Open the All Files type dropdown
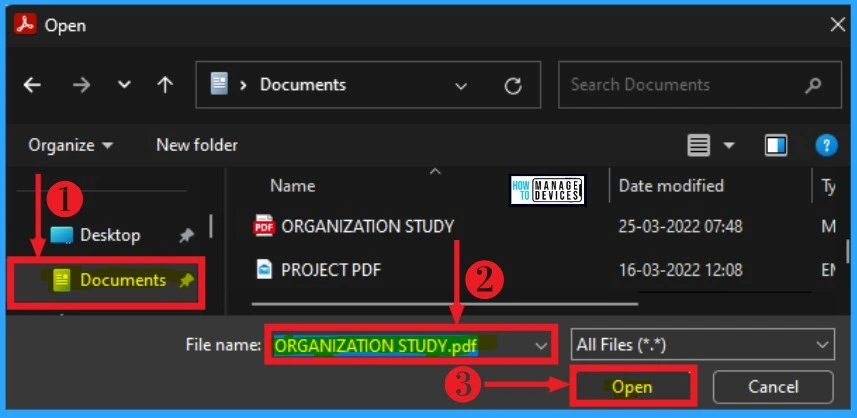This screenshot has width=857, height=418. click(703, 345)
